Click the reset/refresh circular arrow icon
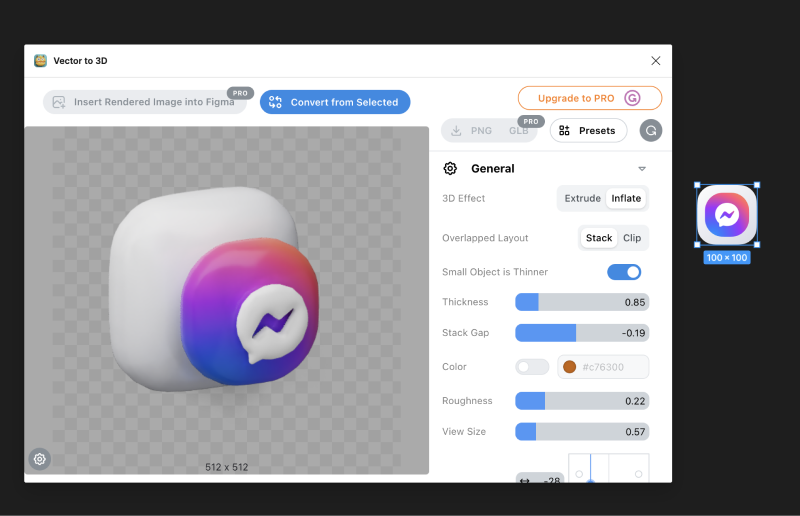Image resolution: width=800 pixels, height=516 pixels. tap(651, 131)
